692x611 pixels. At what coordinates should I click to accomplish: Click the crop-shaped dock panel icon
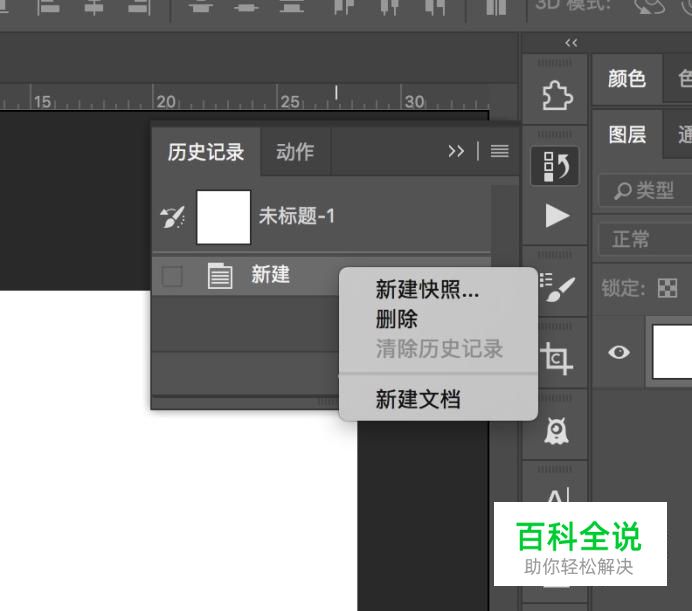coord(556,358)
